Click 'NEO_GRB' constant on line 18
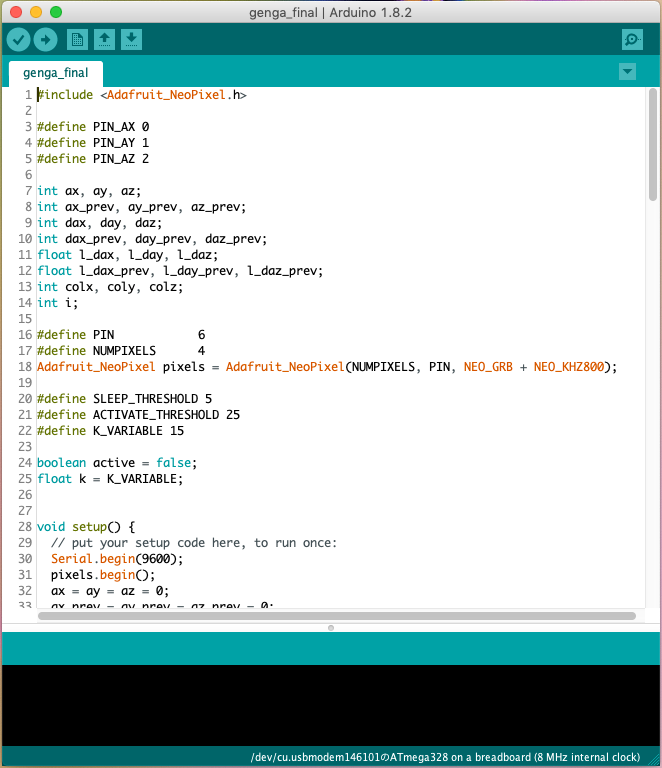The image size is (662, 768). pyautogui.click(x=488, y=367)
